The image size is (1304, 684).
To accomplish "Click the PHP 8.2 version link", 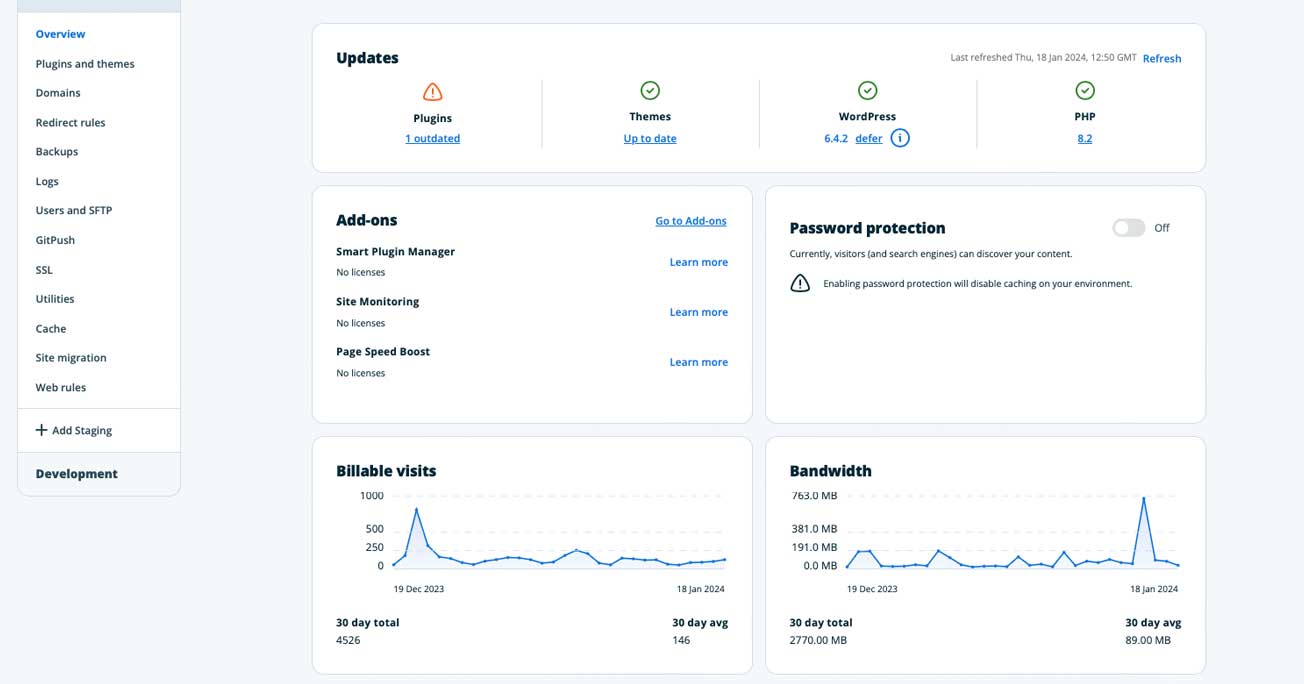I will [x=1085, y=139].
